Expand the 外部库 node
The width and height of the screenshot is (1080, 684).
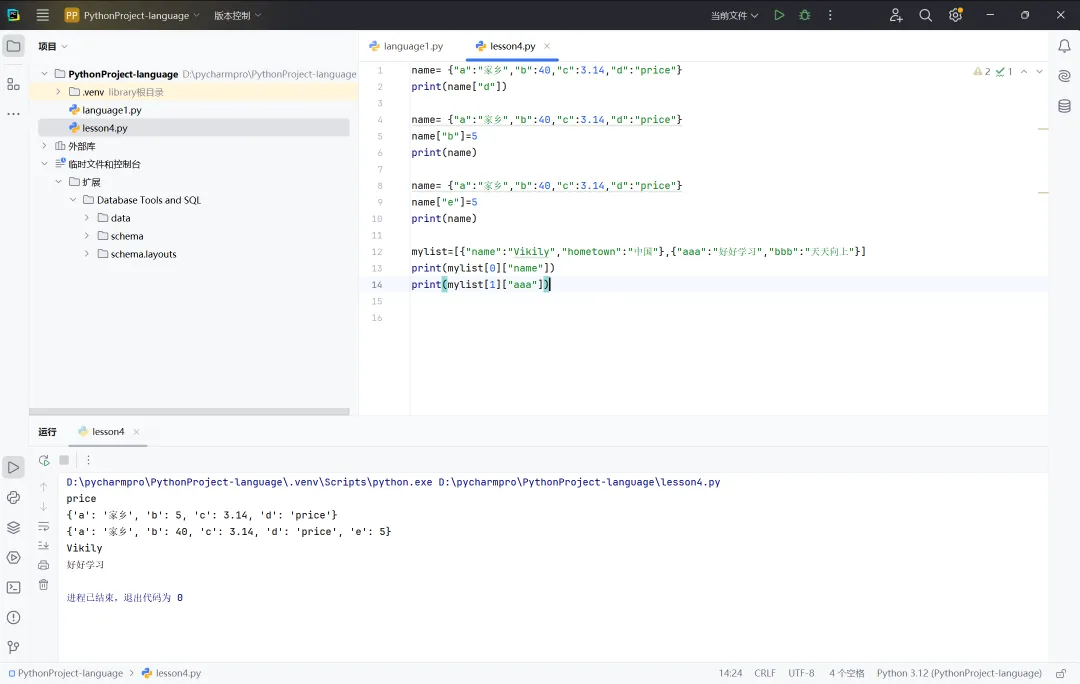pyautogui.click(x=45, y=146)
